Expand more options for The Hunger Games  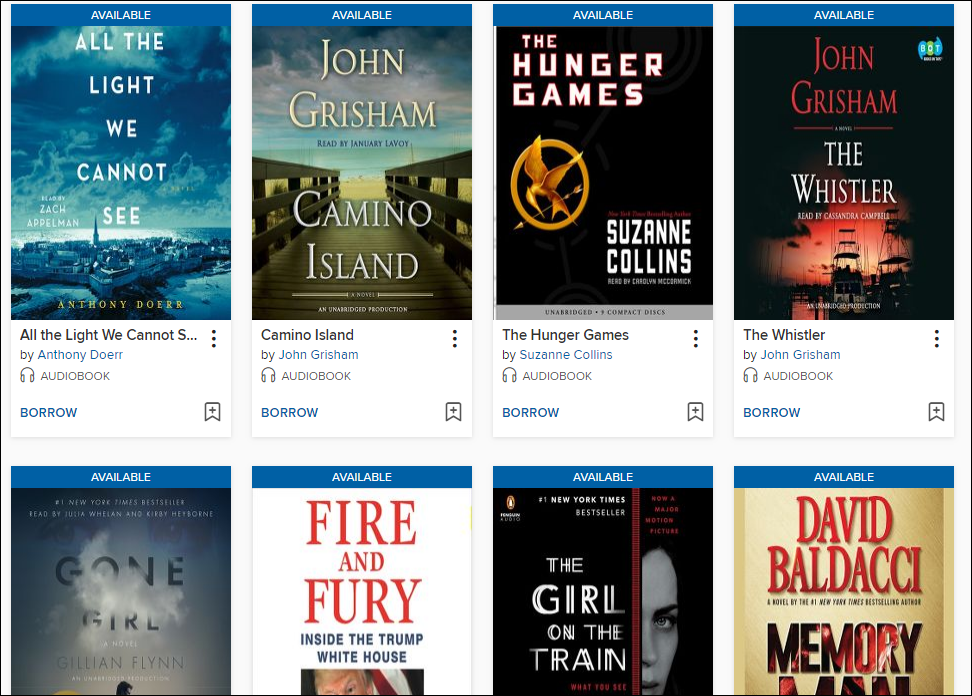[x=696, y=338]
